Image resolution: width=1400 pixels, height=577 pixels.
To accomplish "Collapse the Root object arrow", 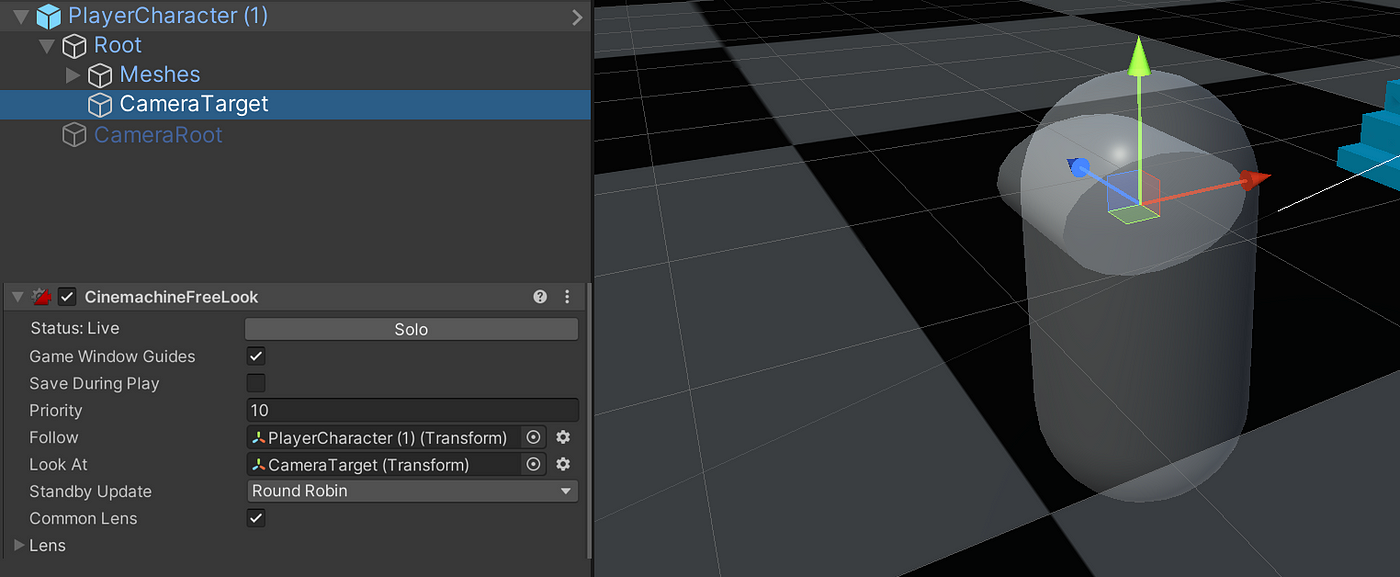I will pyautogui.click(x=46, y=46).
